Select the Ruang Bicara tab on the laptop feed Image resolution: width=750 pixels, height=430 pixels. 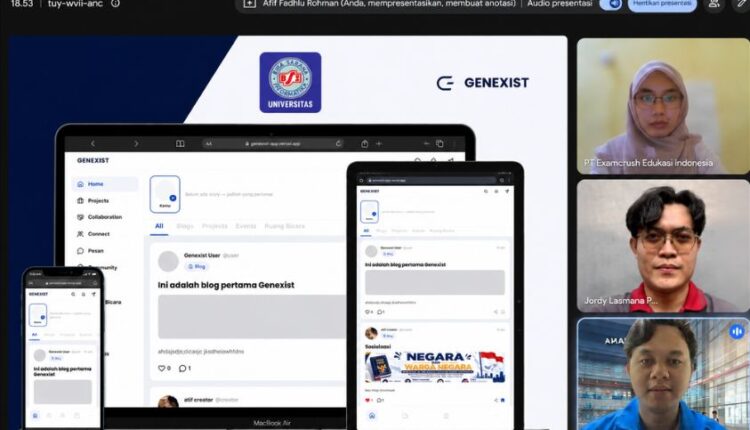pyautogui.click(x=285, y=226)
